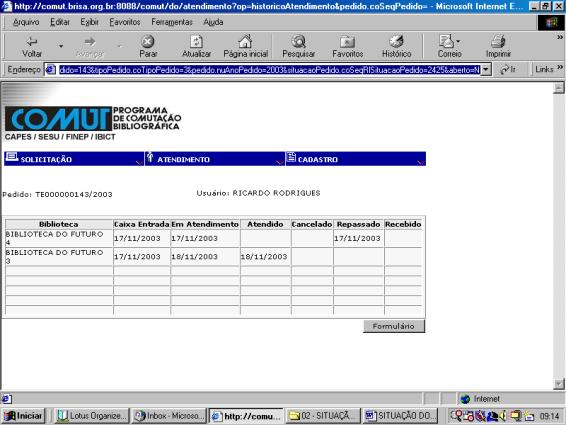Screen dimensions: 566x425
Task: Show browsing Histórico icon
Action: point(396,42)
